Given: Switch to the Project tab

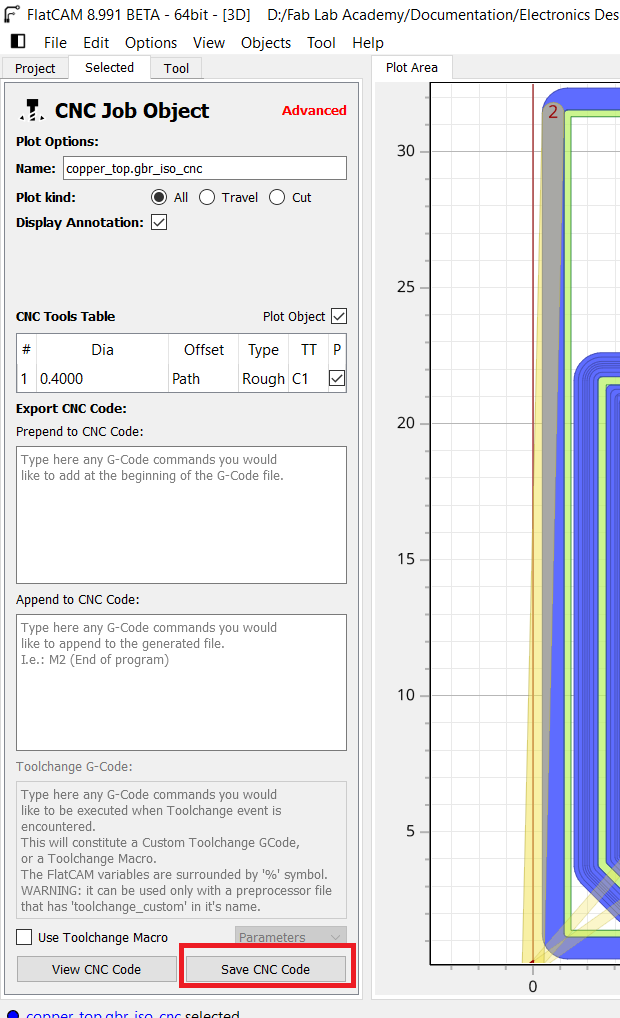Looking at the screenshot, I should [35, 68].
